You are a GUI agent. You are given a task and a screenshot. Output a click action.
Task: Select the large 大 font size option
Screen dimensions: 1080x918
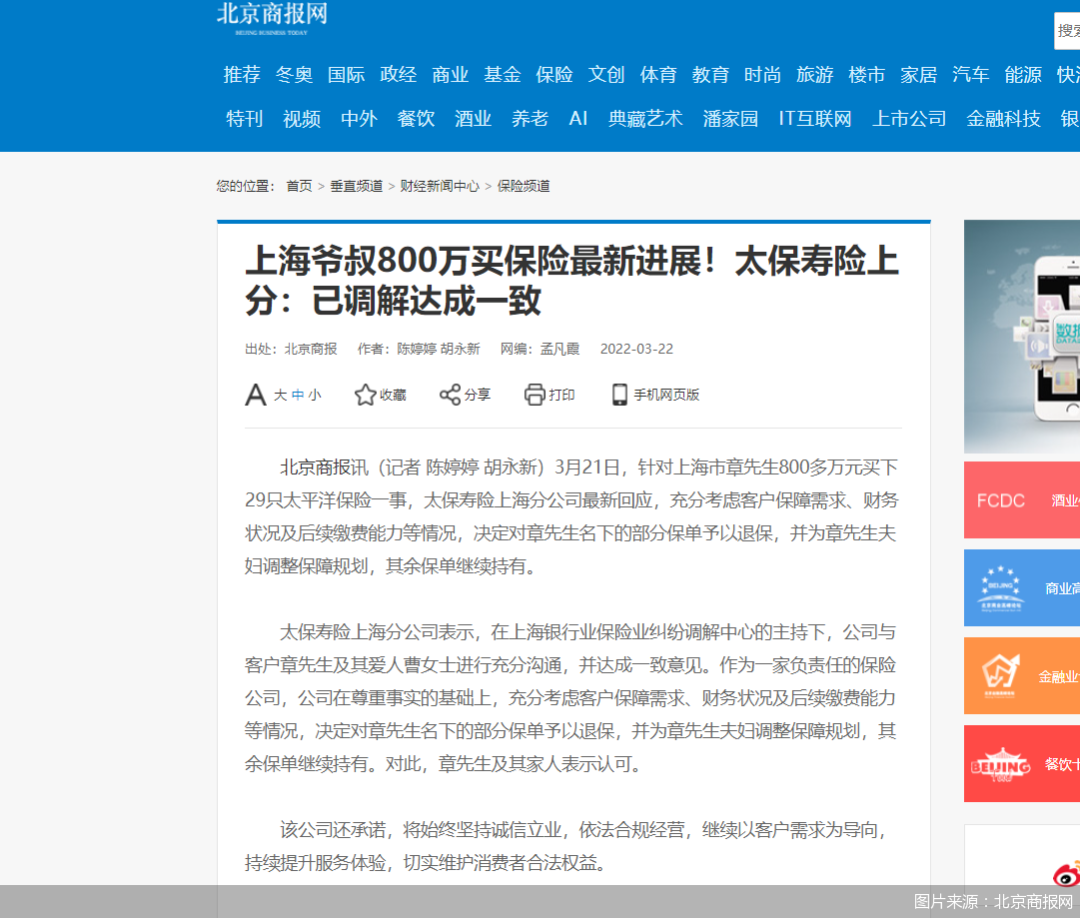click(280, 396)
